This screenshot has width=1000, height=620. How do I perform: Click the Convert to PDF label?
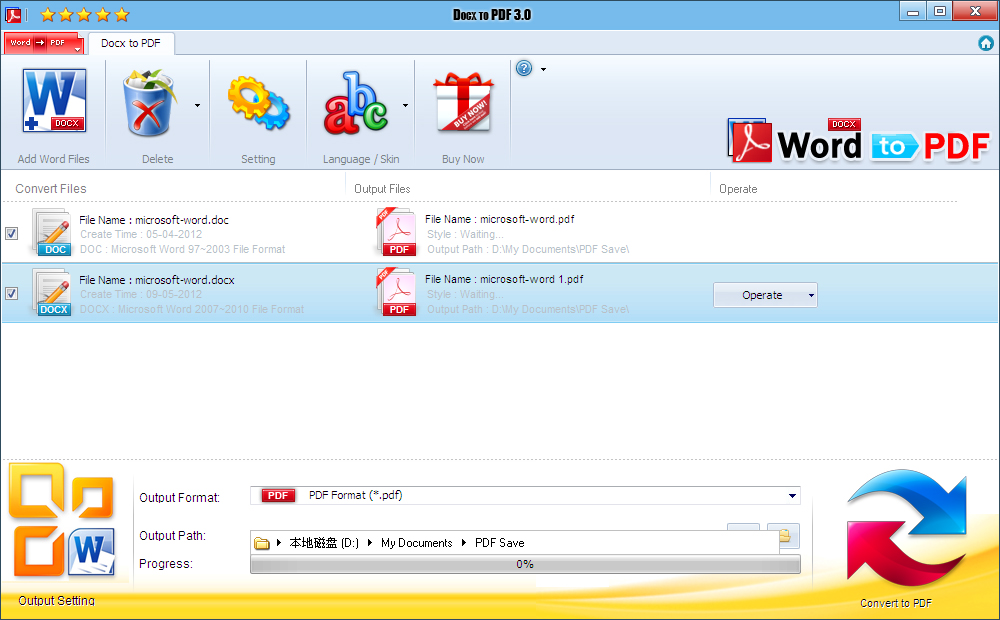click(895, 603)
